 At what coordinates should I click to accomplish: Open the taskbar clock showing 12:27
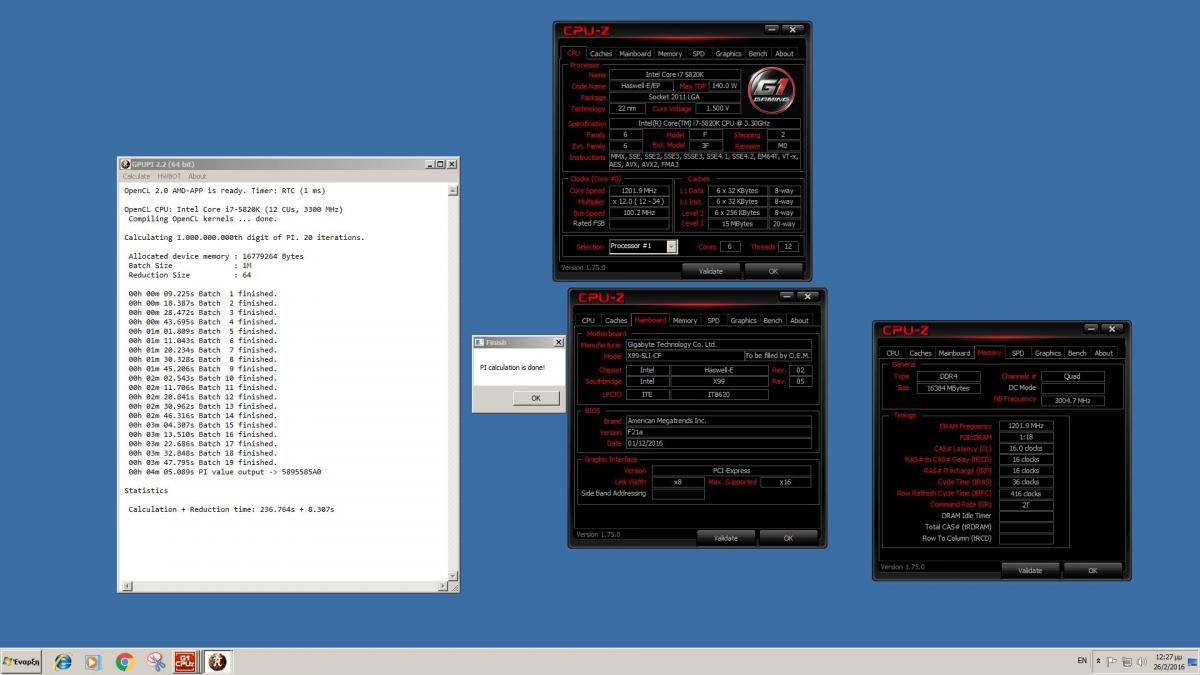1170,661
